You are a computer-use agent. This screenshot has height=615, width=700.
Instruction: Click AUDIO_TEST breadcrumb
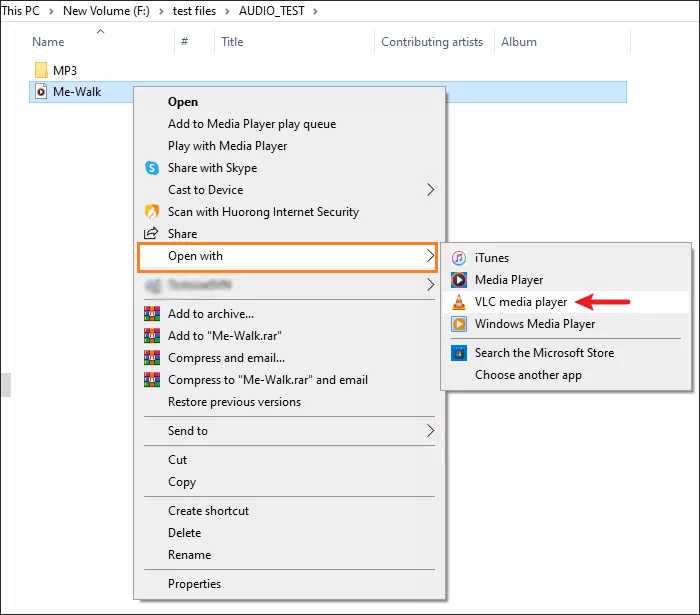point(271,11)
